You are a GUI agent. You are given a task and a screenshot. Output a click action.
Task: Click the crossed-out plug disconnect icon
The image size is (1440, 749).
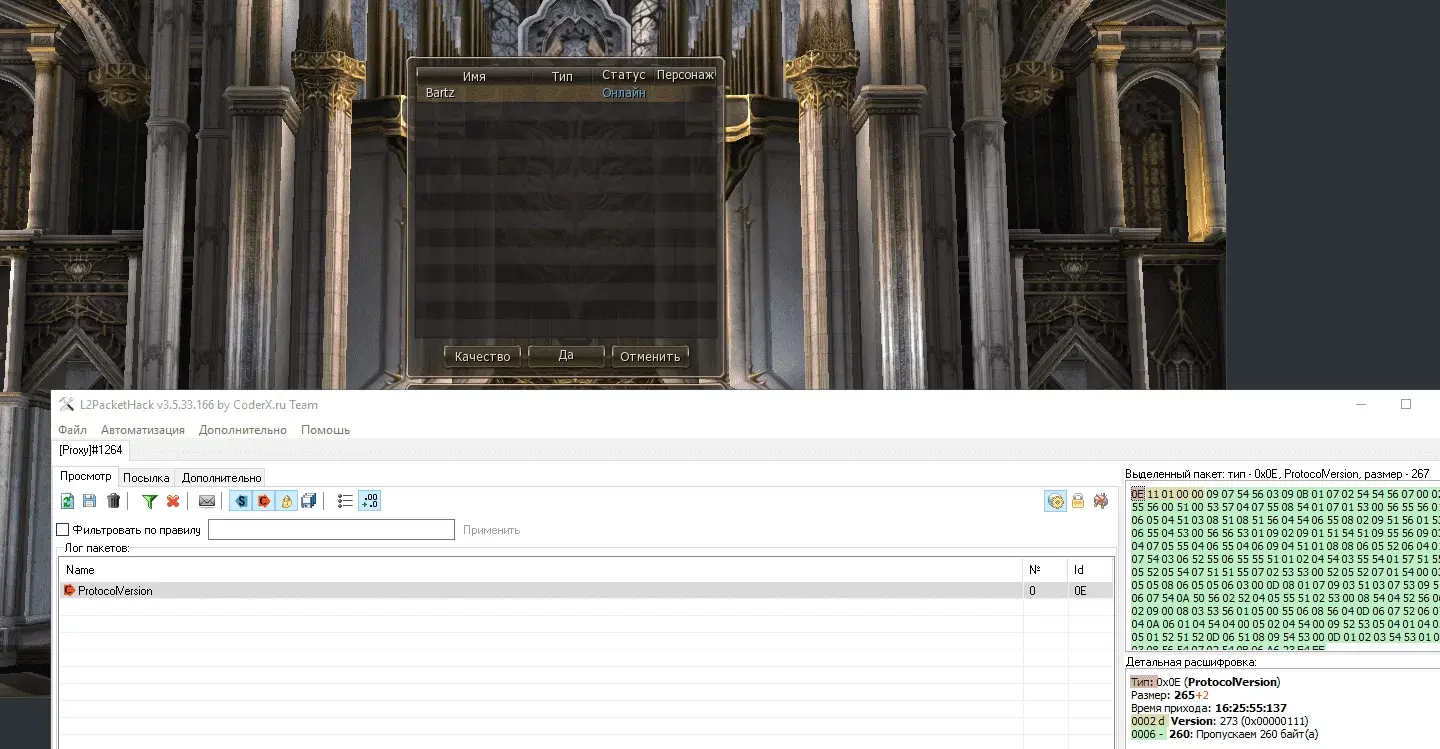(x=1101, y=501)
